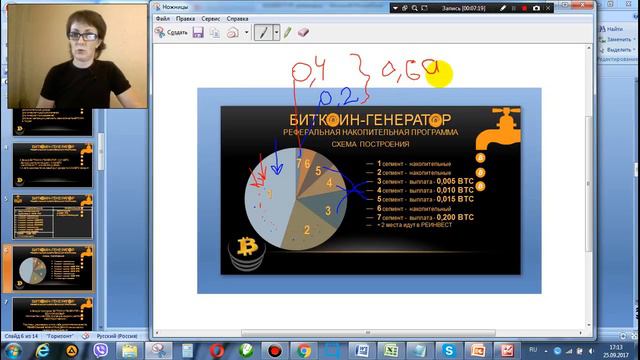Open the Сервис menu
The width and height of the screenshot is (640, 360).
(x=211, y=19)
